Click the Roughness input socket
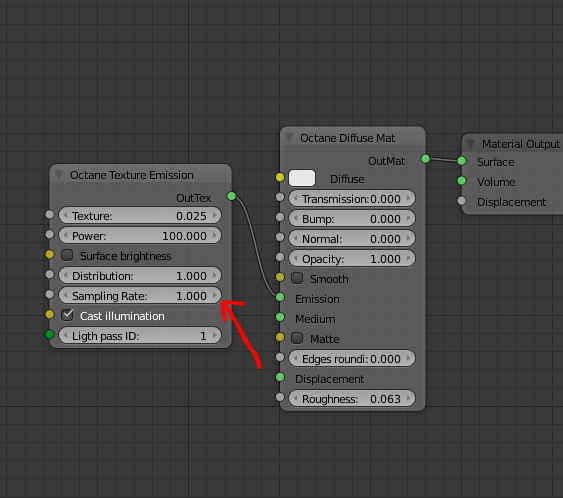The image size is (563, 498). (x=280, y=397)
